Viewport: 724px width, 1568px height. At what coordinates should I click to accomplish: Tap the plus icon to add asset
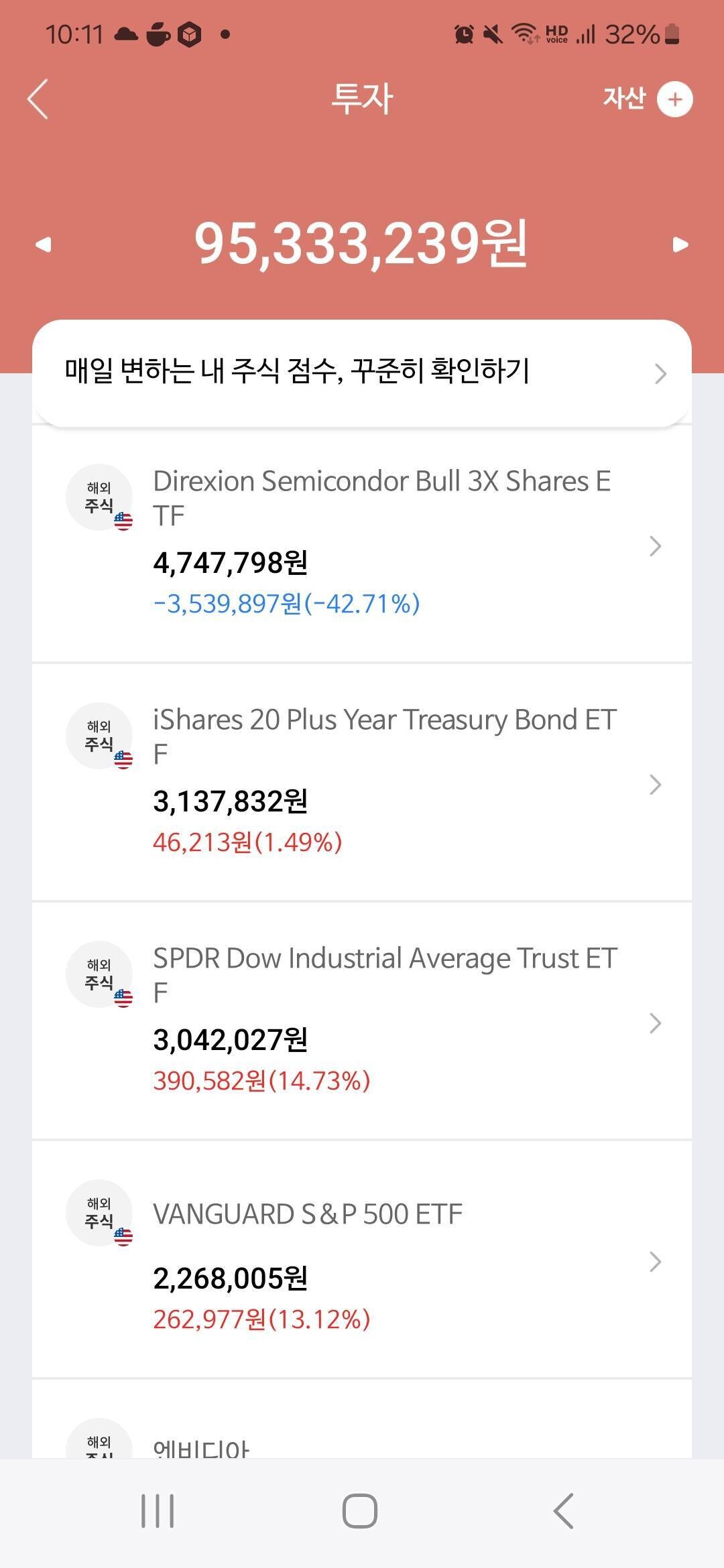pyautogui.click(x=674, y=99)
